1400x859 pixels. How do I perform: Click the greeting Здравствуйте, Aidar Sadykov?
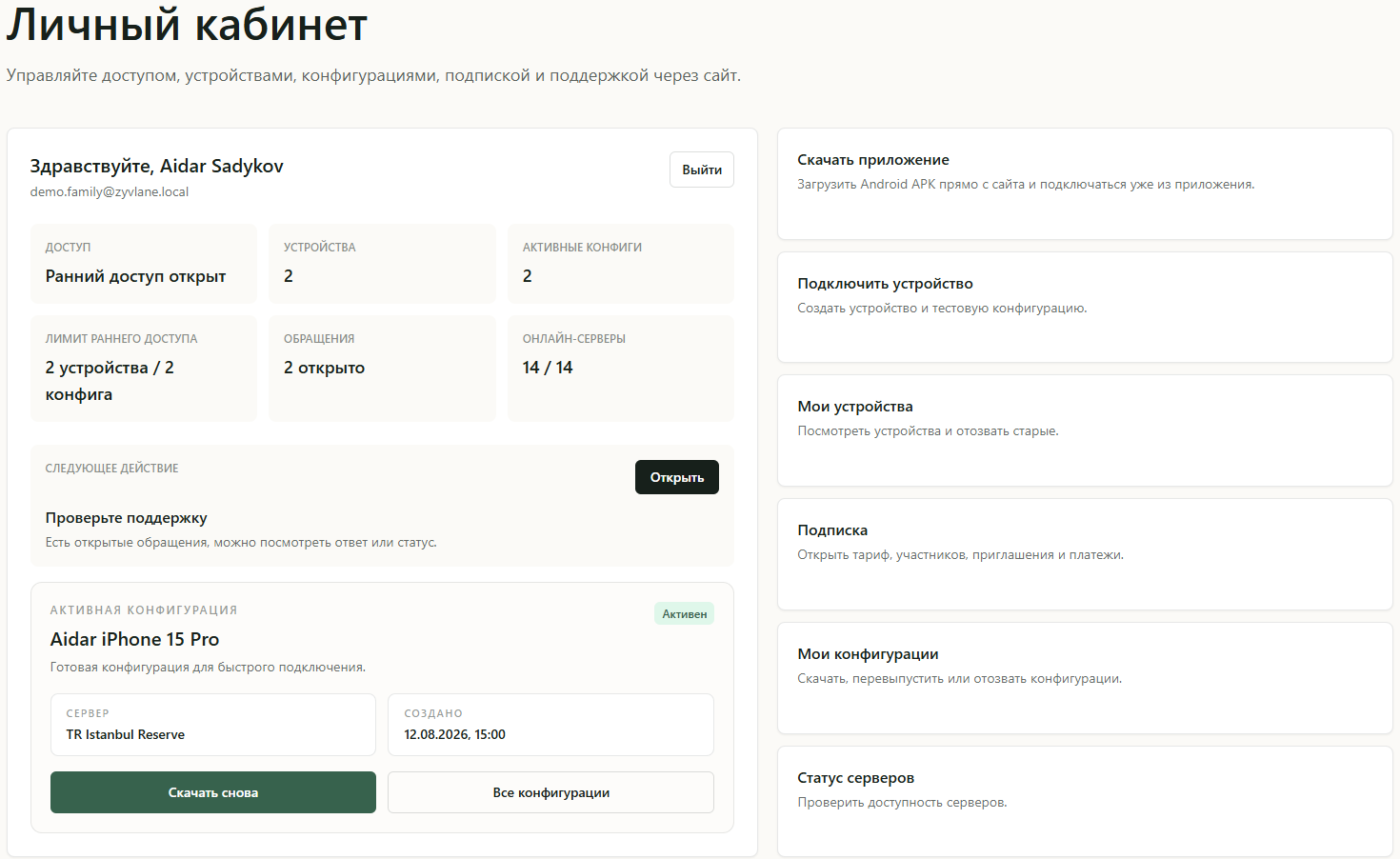pyautogui.click(x=157, y=166)
